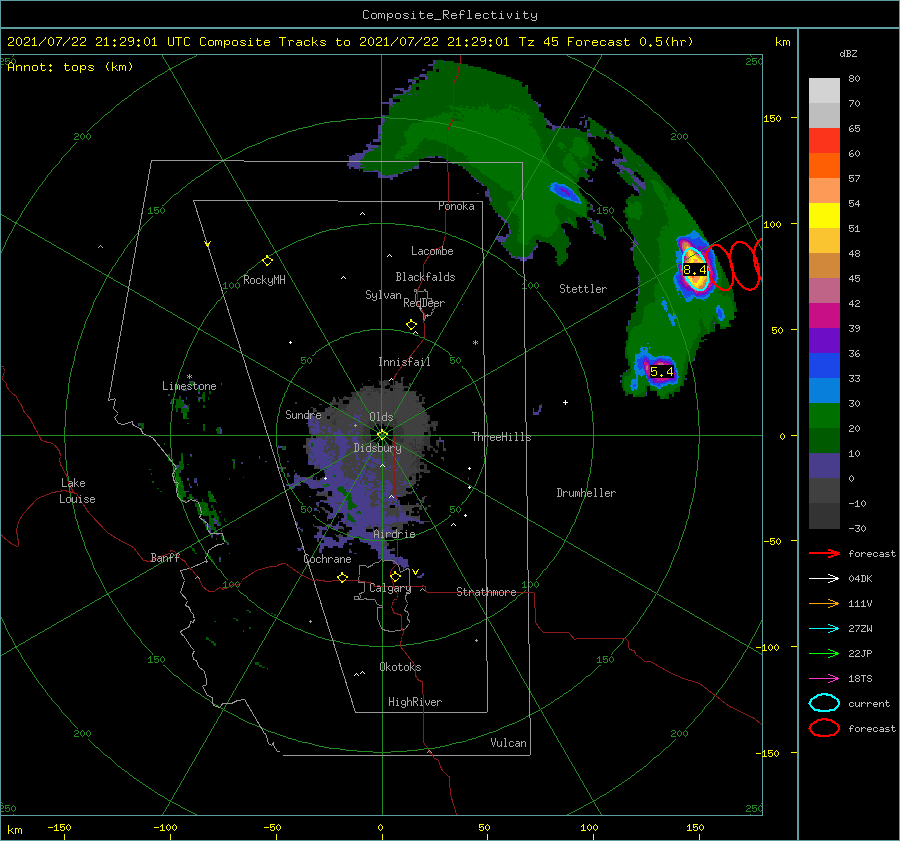Click the bright green swatch in dBZ scale

pyautogui.click(x=824, y=416)
